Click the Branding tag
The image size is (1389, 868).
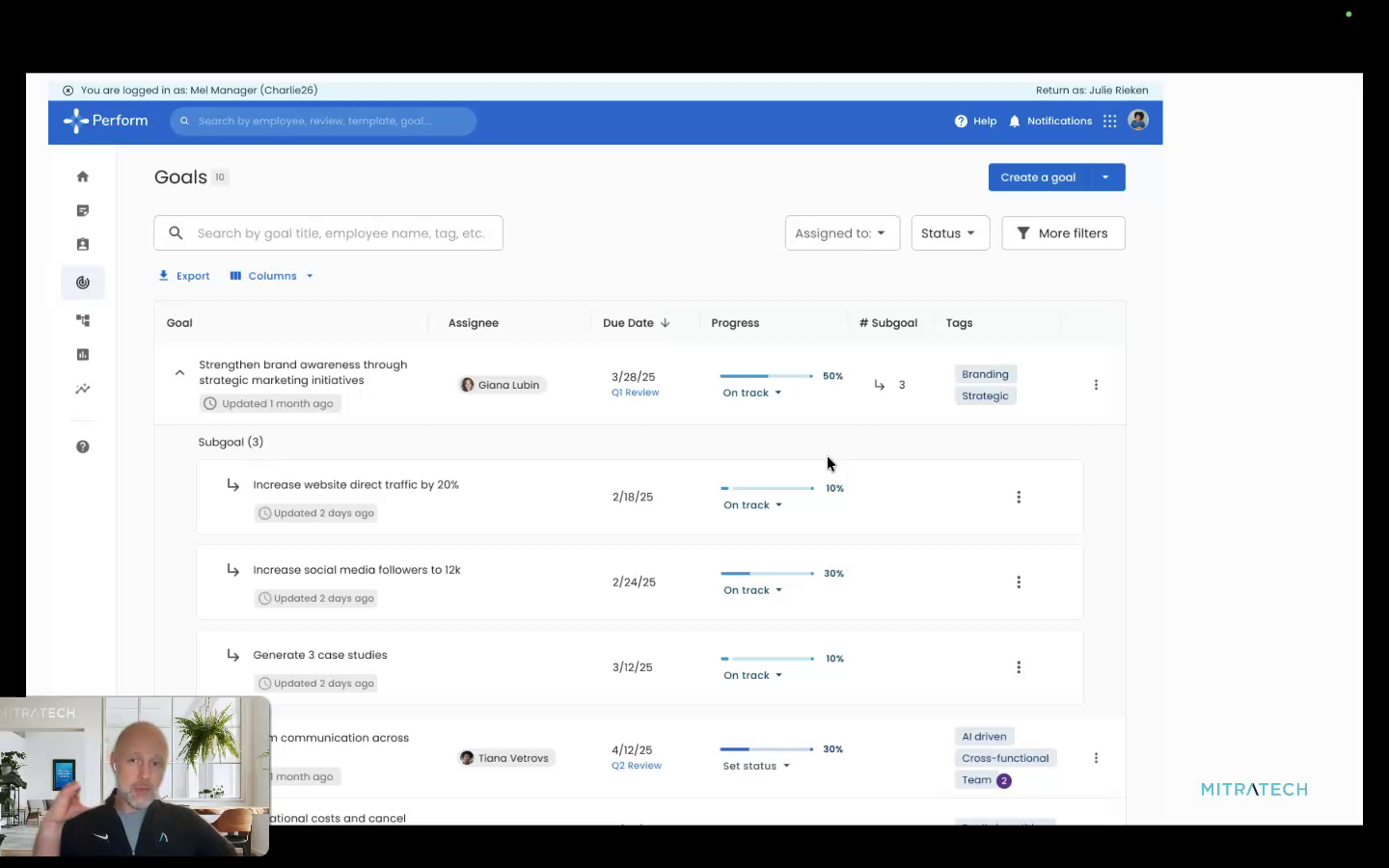(x=985, y=374)
